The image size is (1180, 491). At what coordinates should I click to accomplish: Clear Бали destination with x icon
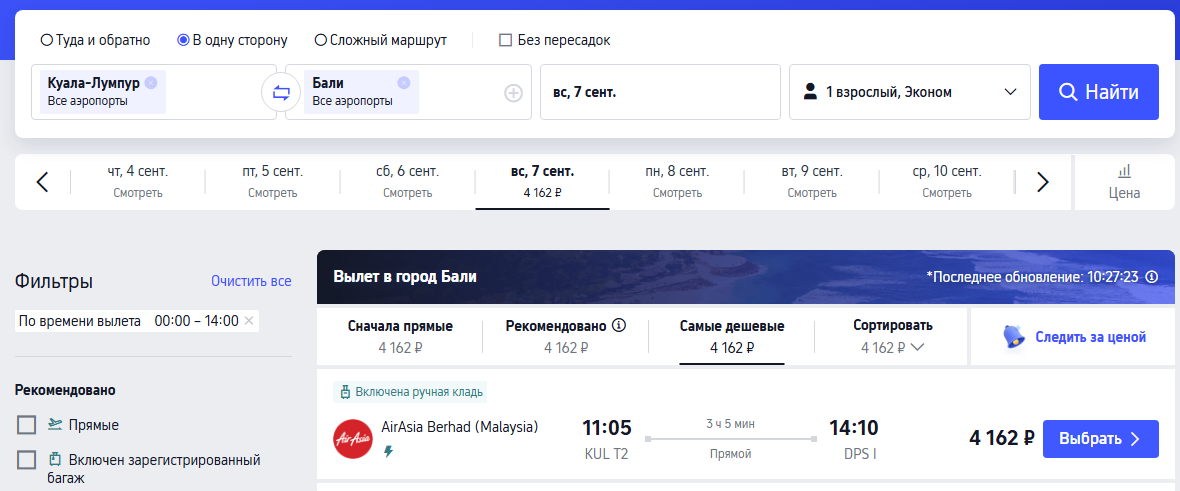404,83
